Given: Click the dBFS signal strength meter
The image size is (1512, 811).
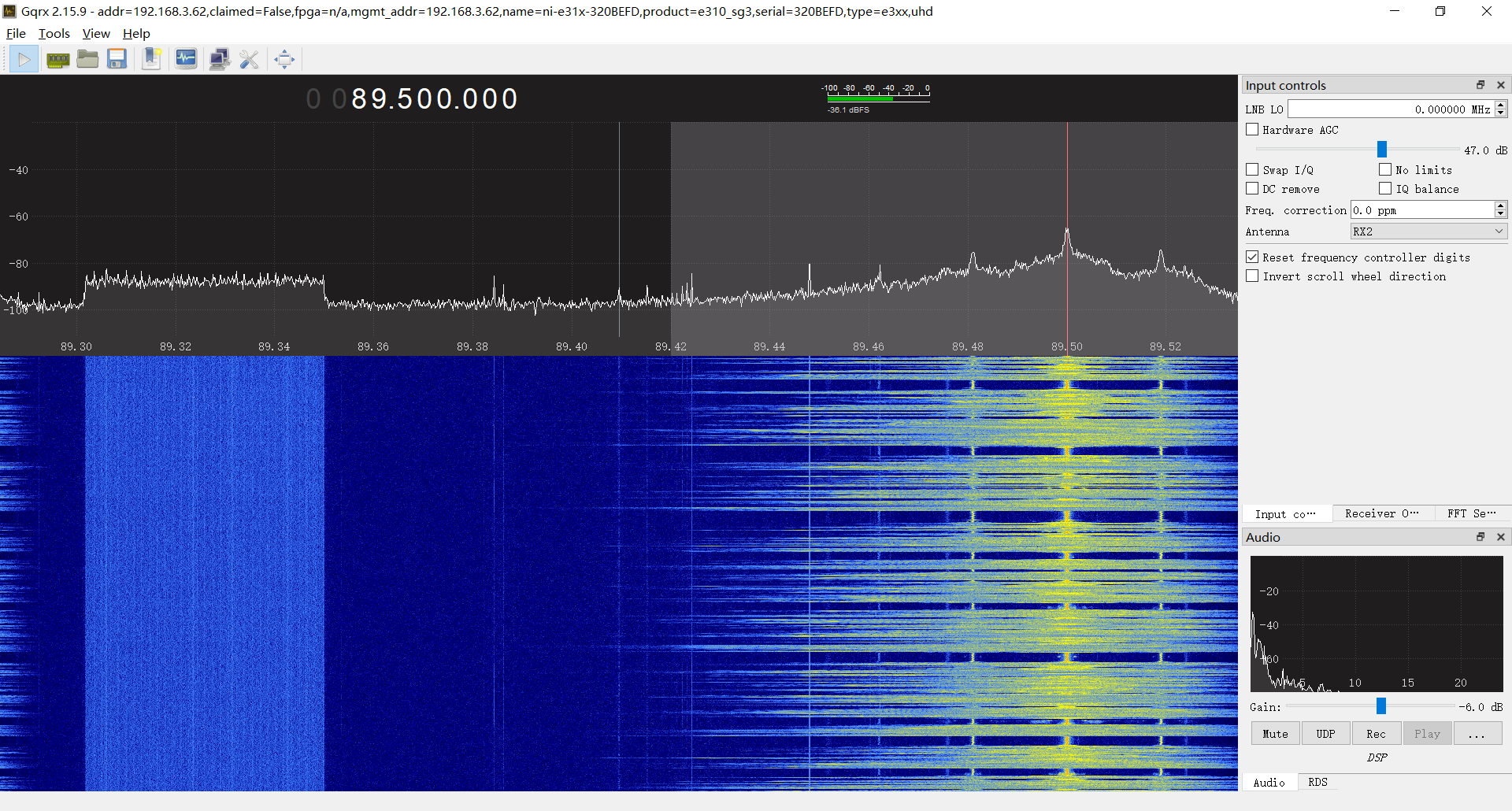Looking at the screenshot, I should [876, 98].
